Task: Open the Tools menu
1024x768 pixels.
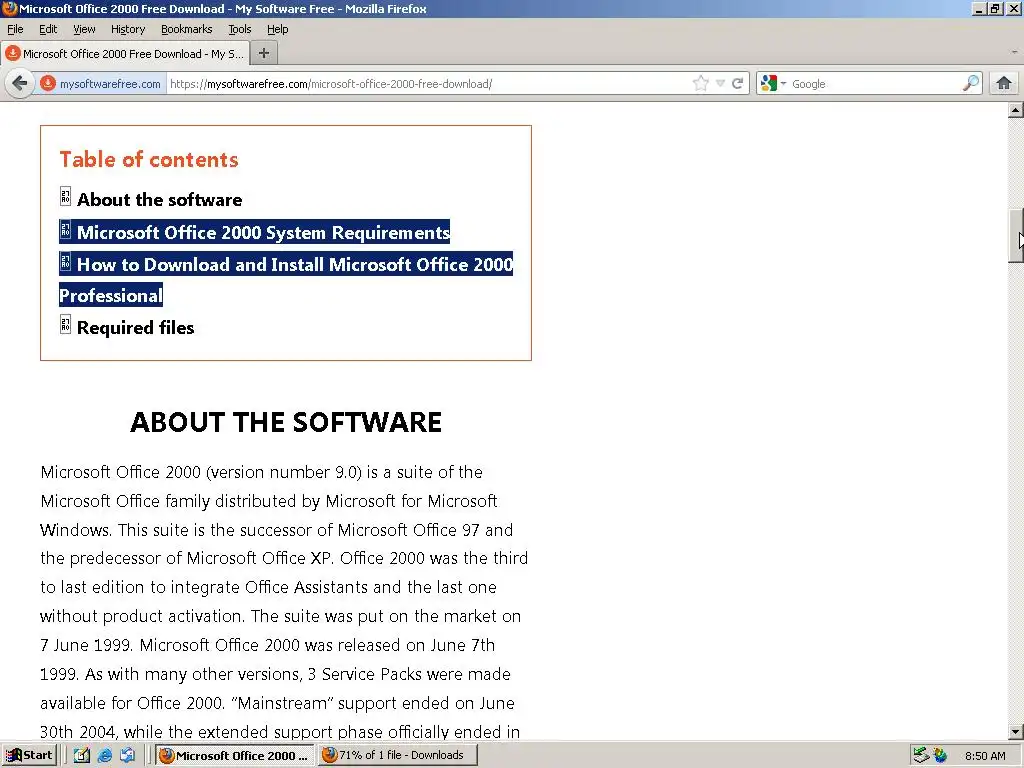Action: tap(239, 29)
